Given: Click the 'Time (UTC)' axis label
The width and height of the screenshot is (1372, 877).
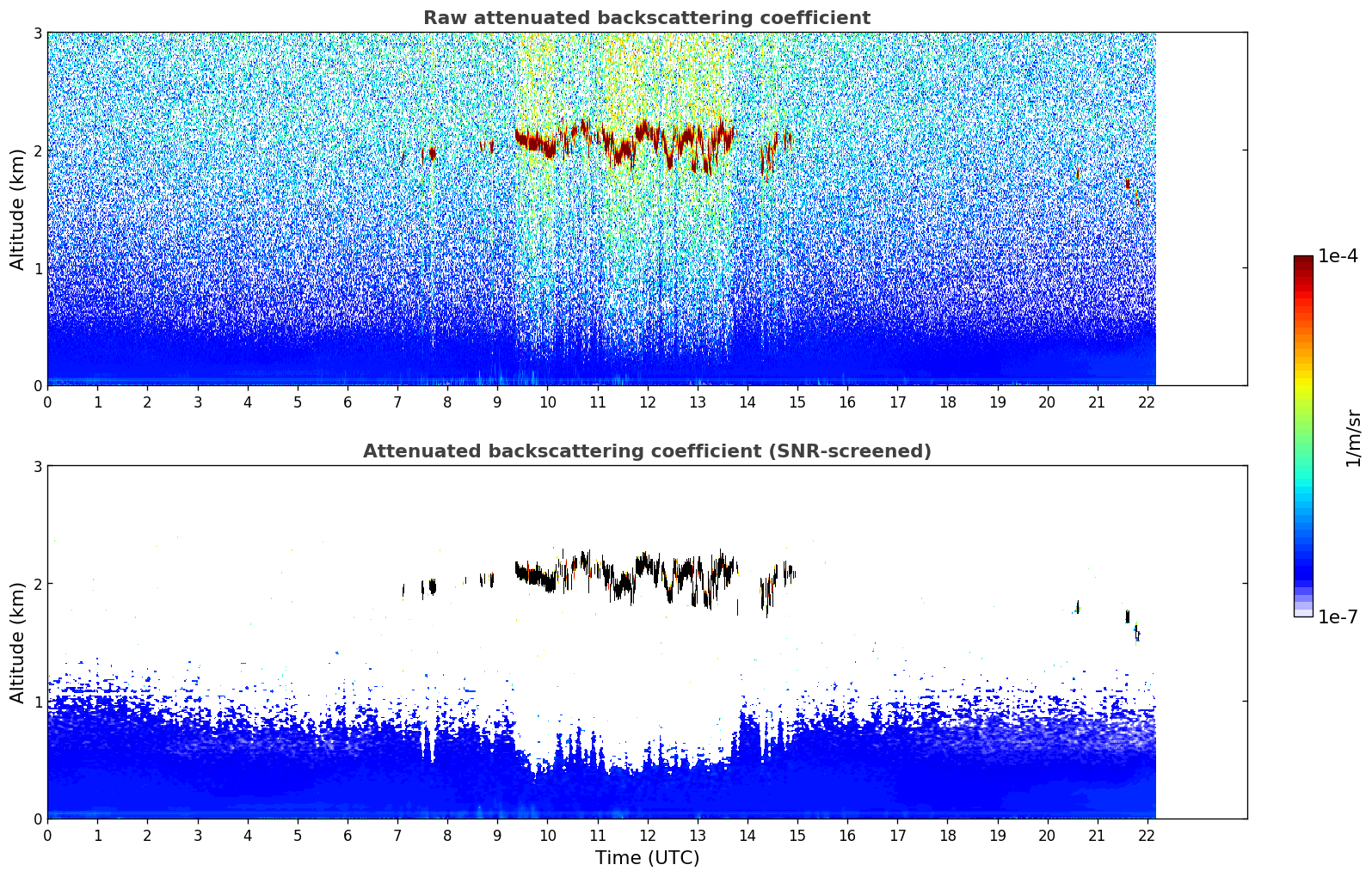Looking at the screenshot, I should tap(647, 858).
